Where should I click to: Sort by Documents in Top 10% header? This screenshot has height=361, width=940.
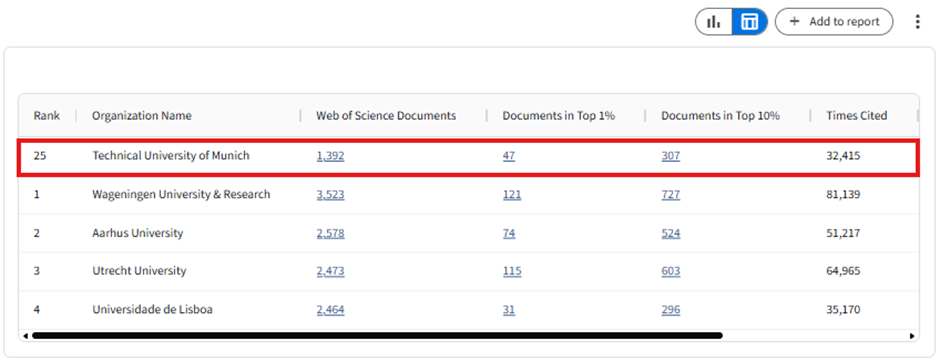tap(721, 116)
